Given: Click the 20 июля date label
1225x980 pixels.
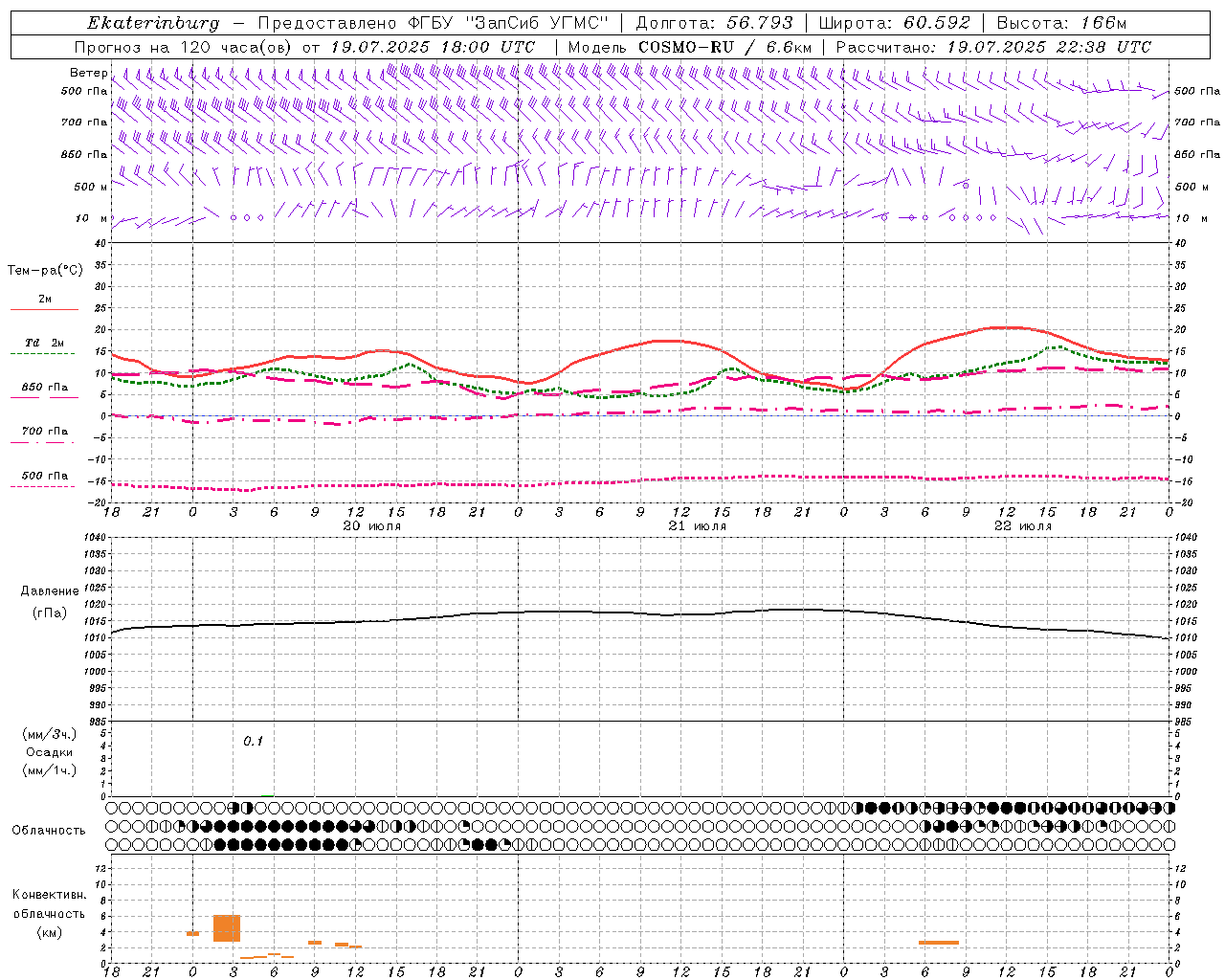Looking at the screenshot, I should tap(372, 525).
